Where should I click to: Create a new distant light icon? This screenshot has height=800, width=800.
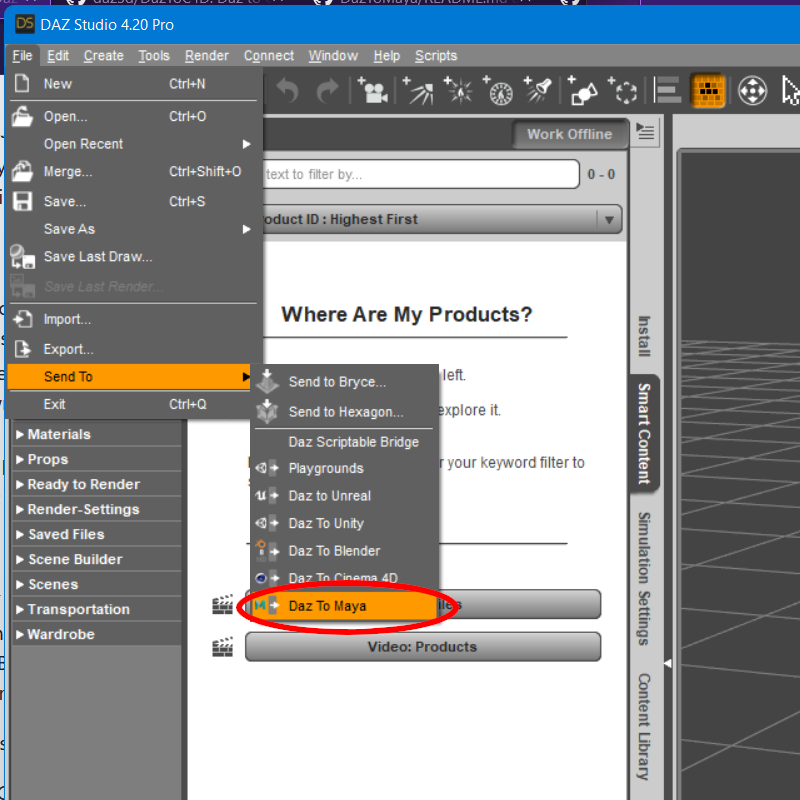click(x=418, y=91)
